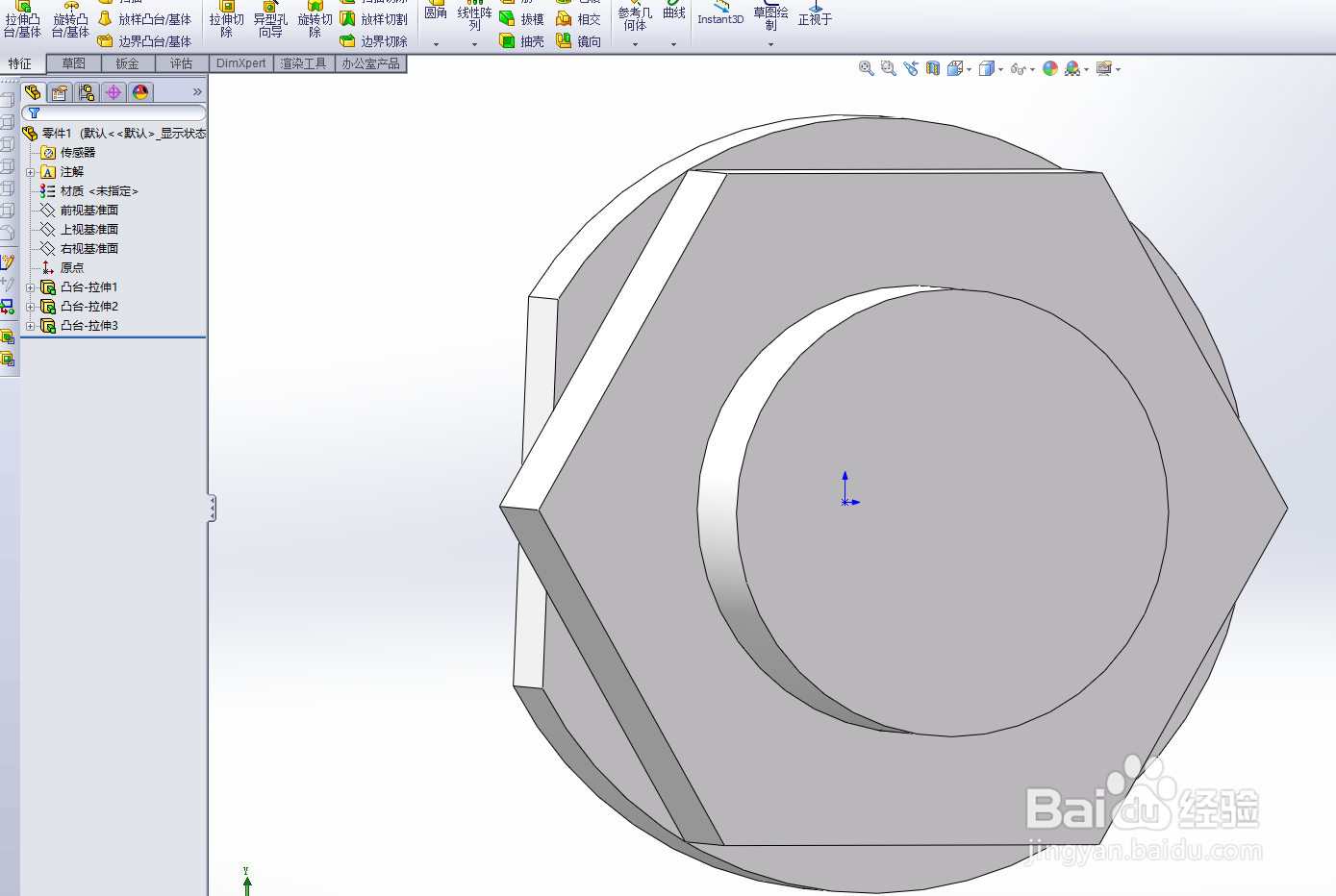Open the 草图绘制 sketch dropdown arrow
The image size is (1336, 896).
[x=770, y=44]
